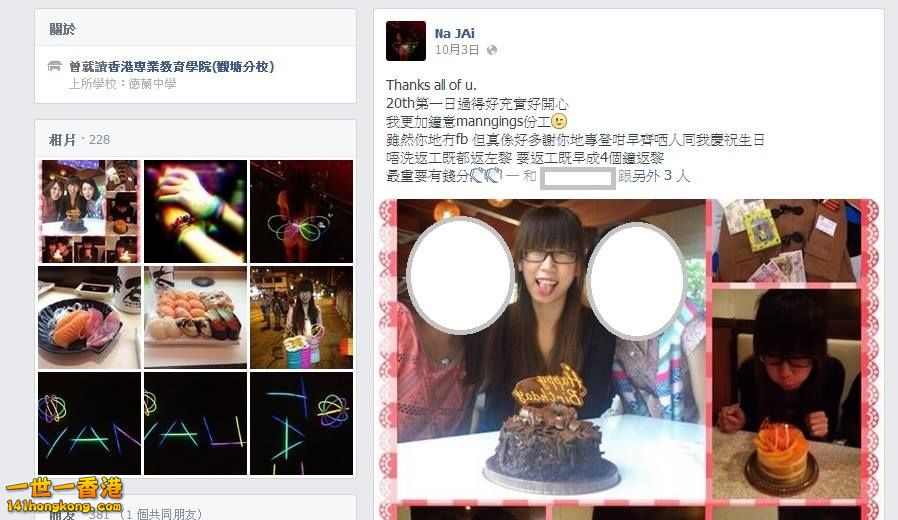The height and width of the screenshot is (520, 898).
Task: Open girl on street night photo thumbnail
Action: pyautogui.click(x=302, y=317)
